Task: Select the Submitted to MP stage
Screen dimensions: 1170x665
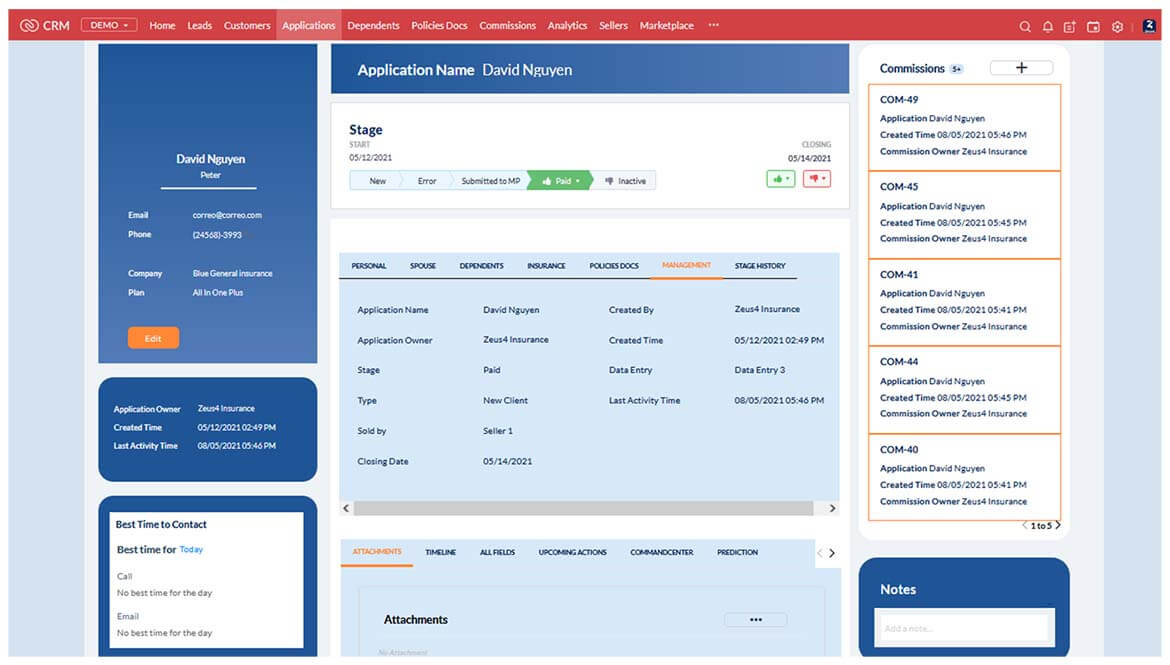Action: coord(489,181)
